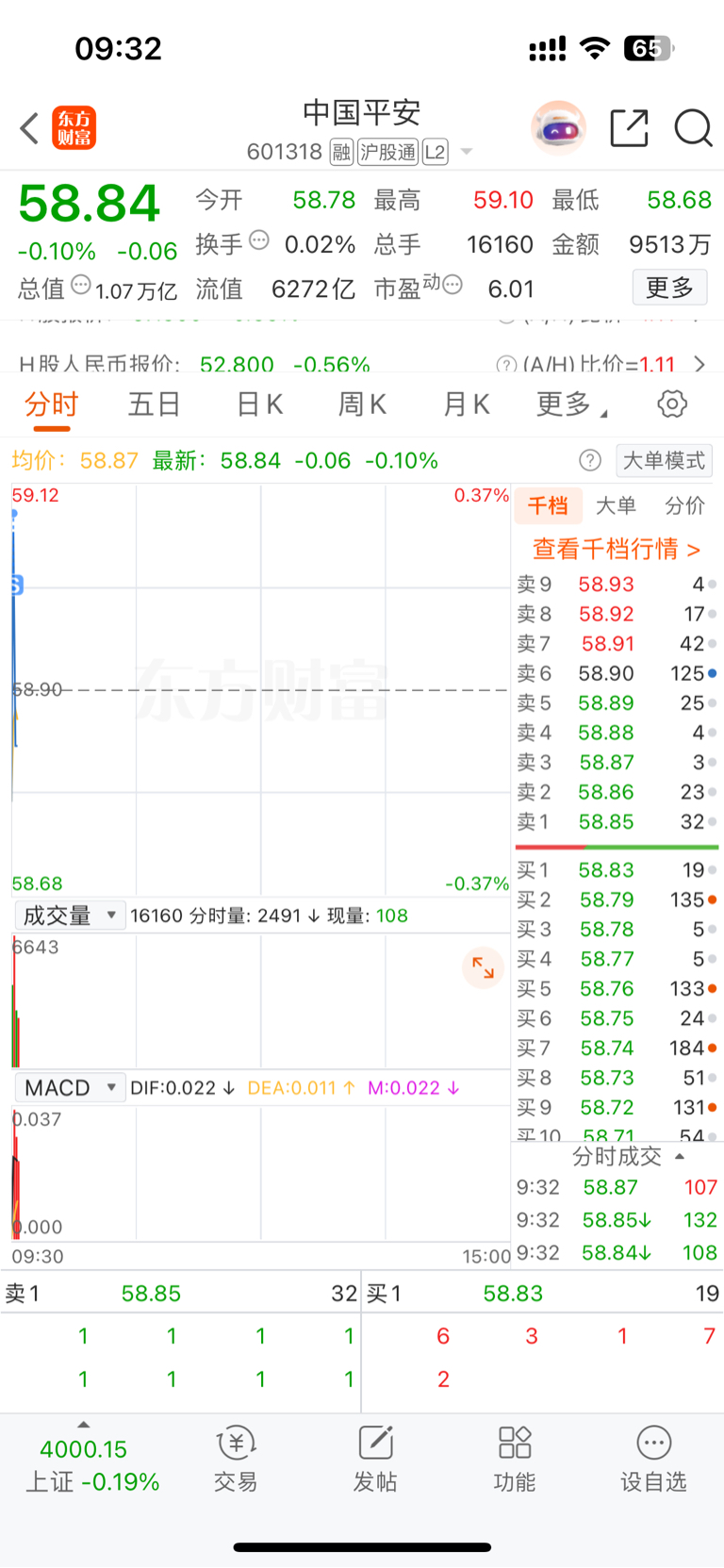Screen dimensions: 724x1568
Task: Switch to the 日K tab
Action: pos(259,404)
